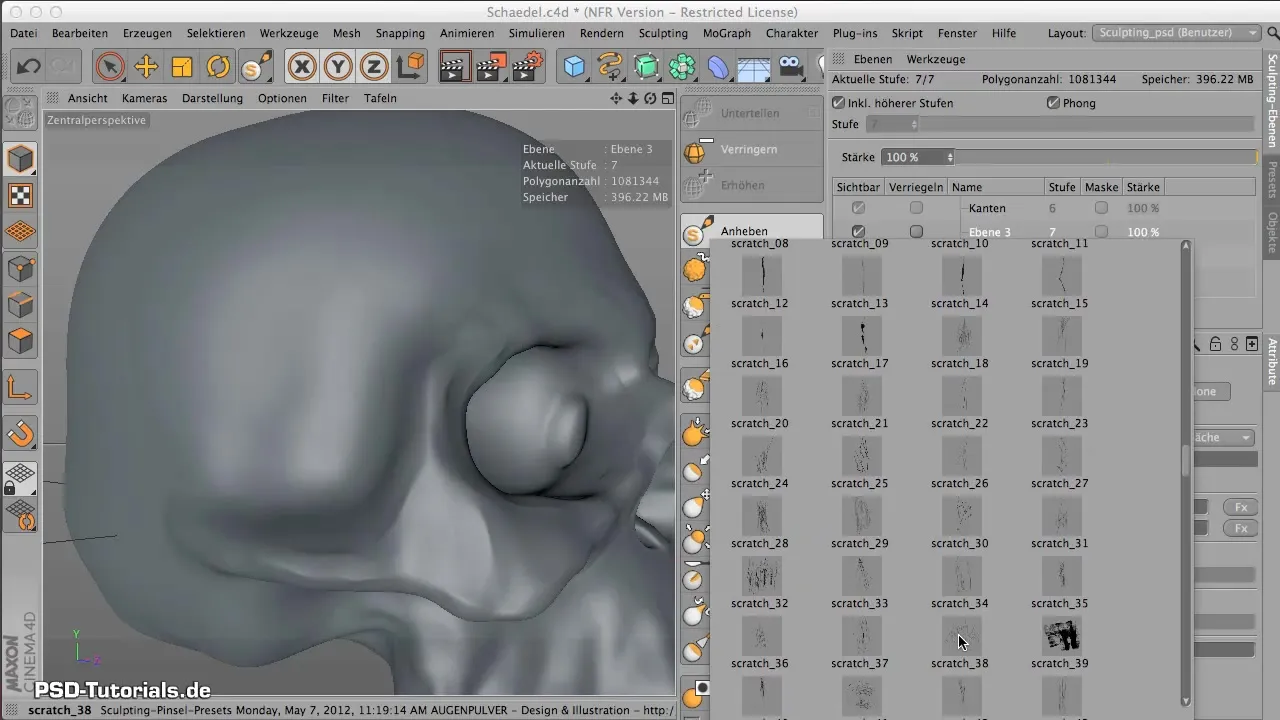Click the viewport rotate icon
Image resolution: width=1280 pixels, height=720 pixels.
pos(650,98)
